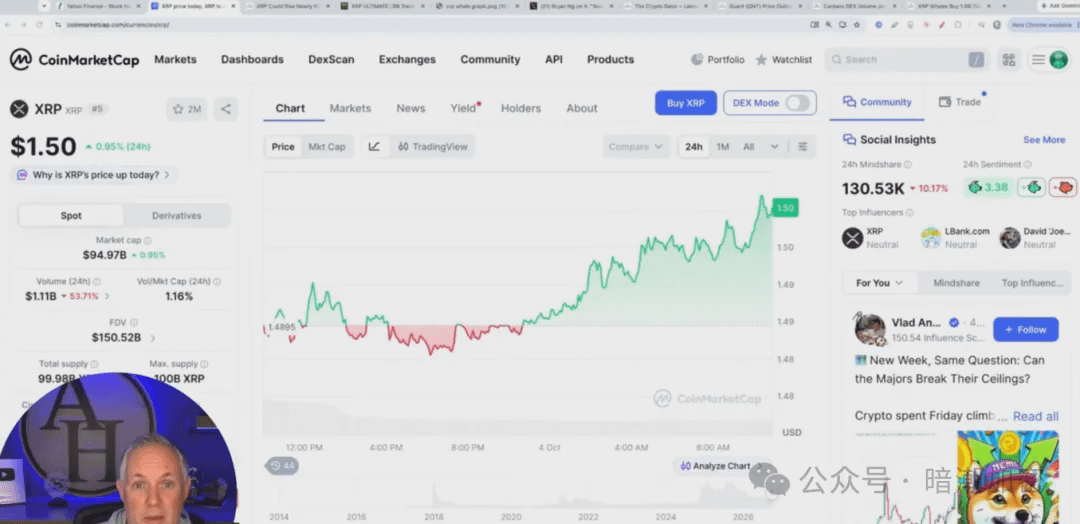This screenshot has width=1080, height=524.
Task: Switch to the Markets tab under XRP
Action: (x=351, y=109)
